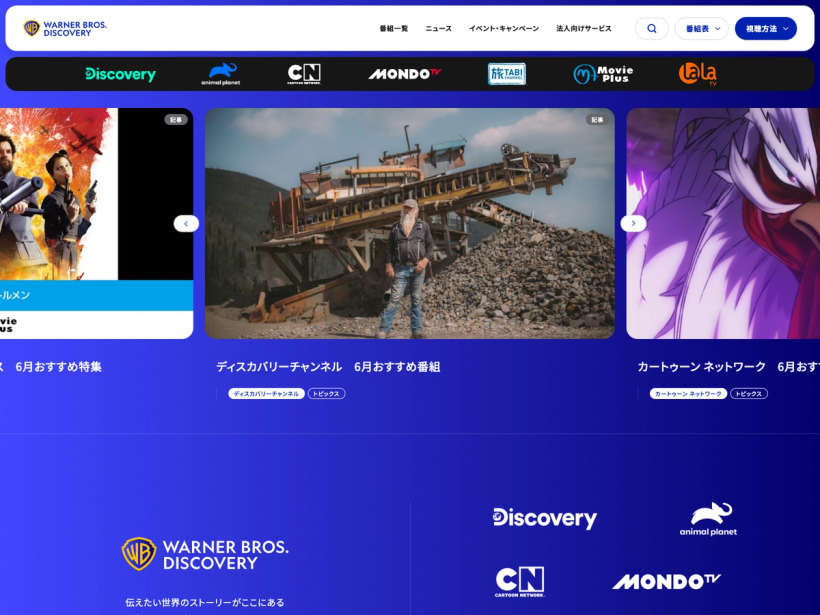Viewport: 820px width, 615px height.
Task: Open the LaLa TV logo
Action: pos(698,74)
